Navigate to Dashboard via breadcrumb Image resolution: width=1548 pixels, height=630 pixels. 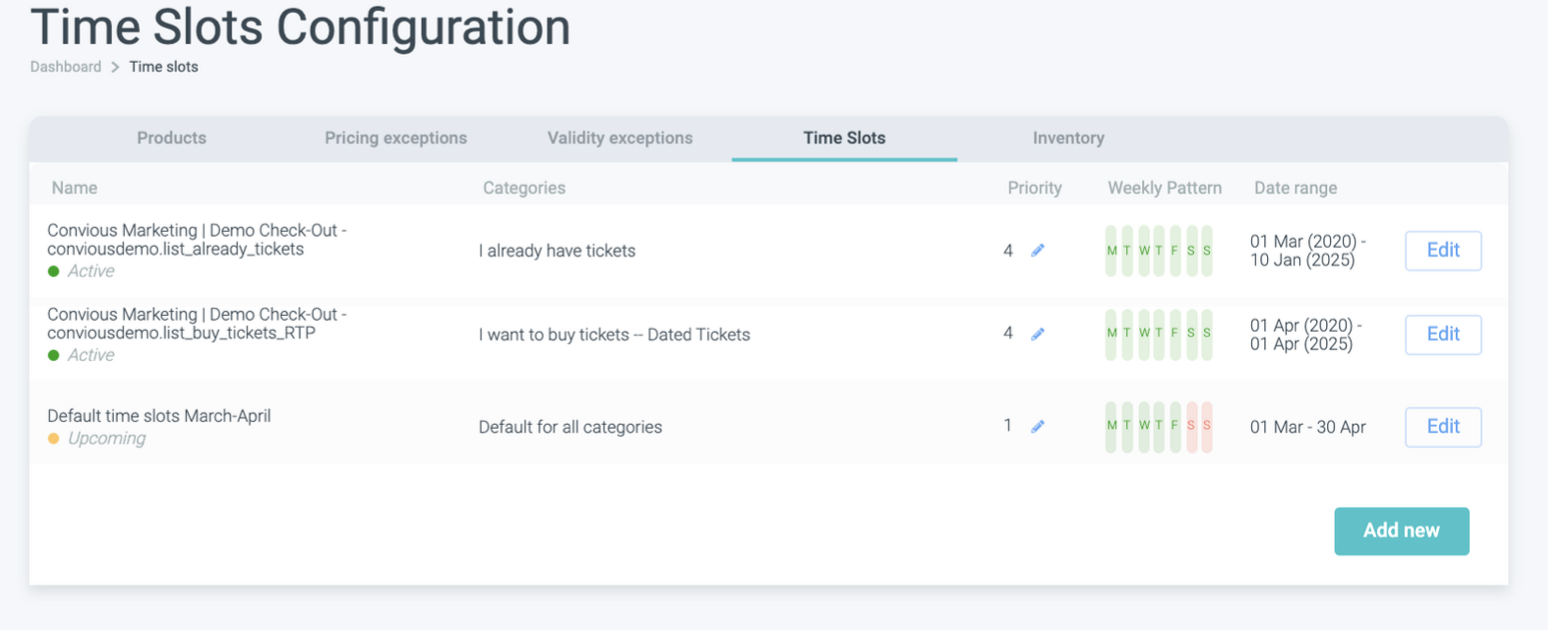[x=65, y=67]
